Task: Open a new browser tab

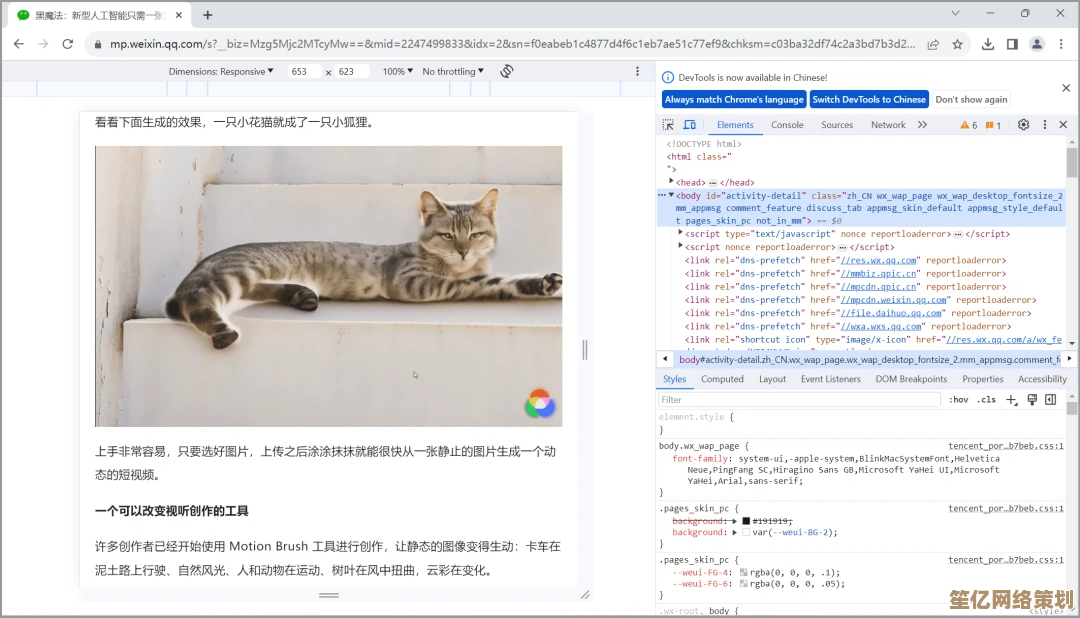Action: [207, 14]
